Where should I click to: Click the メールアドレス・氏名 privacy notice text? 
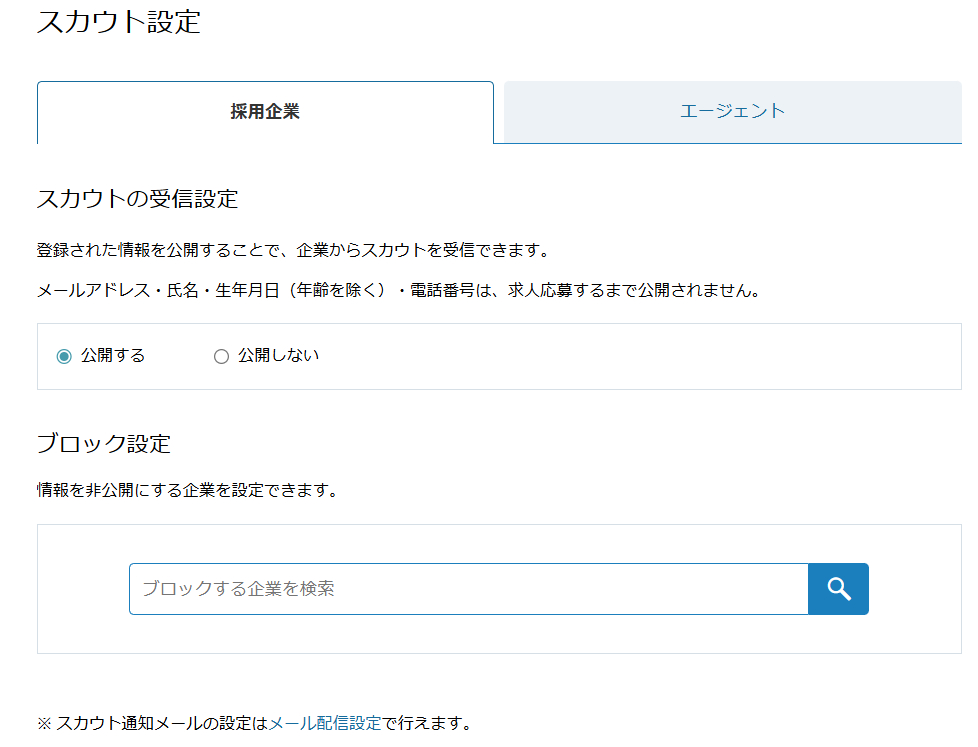(398, 291)
